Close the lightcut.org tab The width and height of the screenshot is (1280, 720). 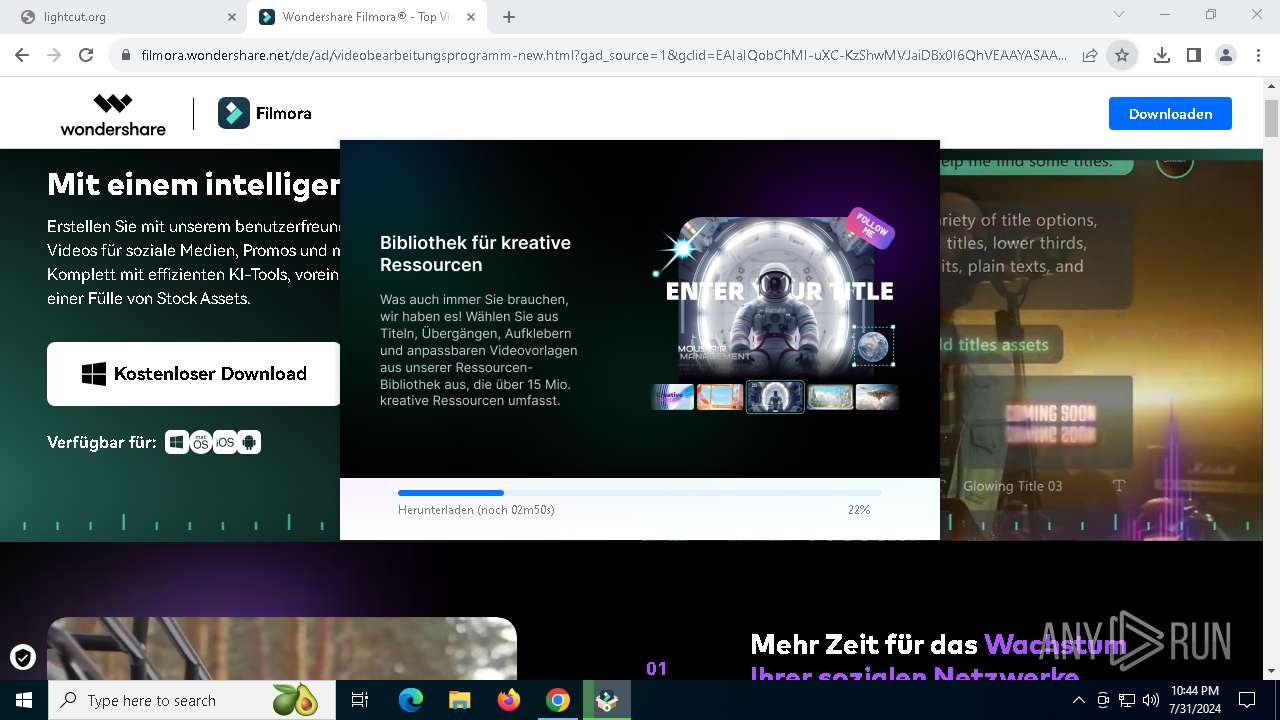(232, 17)
